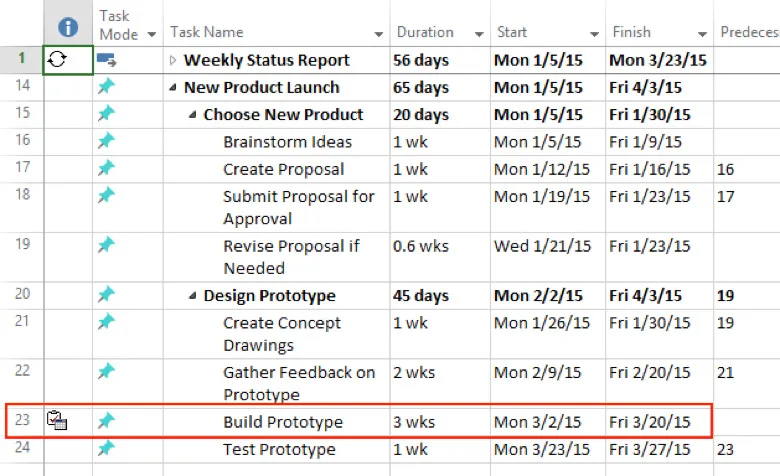Click the pin icon for New Product Launch

[106, 87]
